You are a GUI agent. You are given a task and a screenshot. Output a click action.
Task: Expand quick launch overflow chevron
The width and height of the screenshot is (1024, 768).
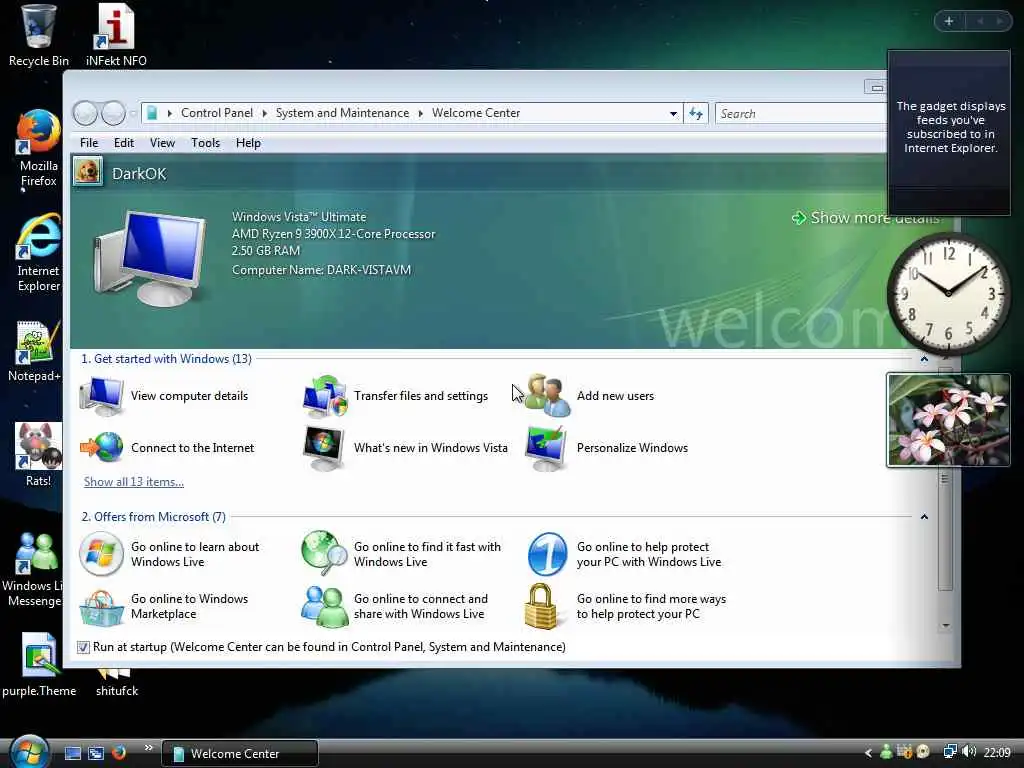coord(148,748)
